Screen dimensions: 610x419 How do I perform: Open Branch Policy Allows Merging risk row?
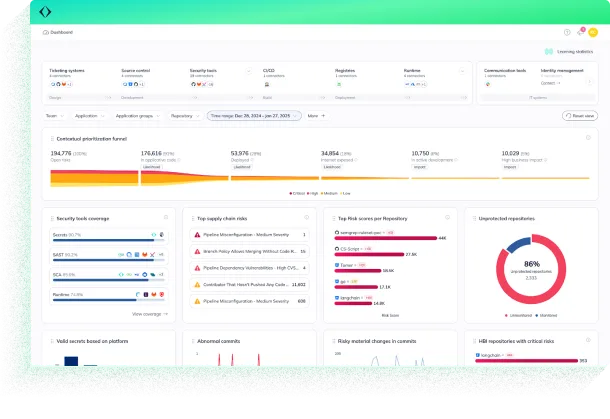(250, 251)
